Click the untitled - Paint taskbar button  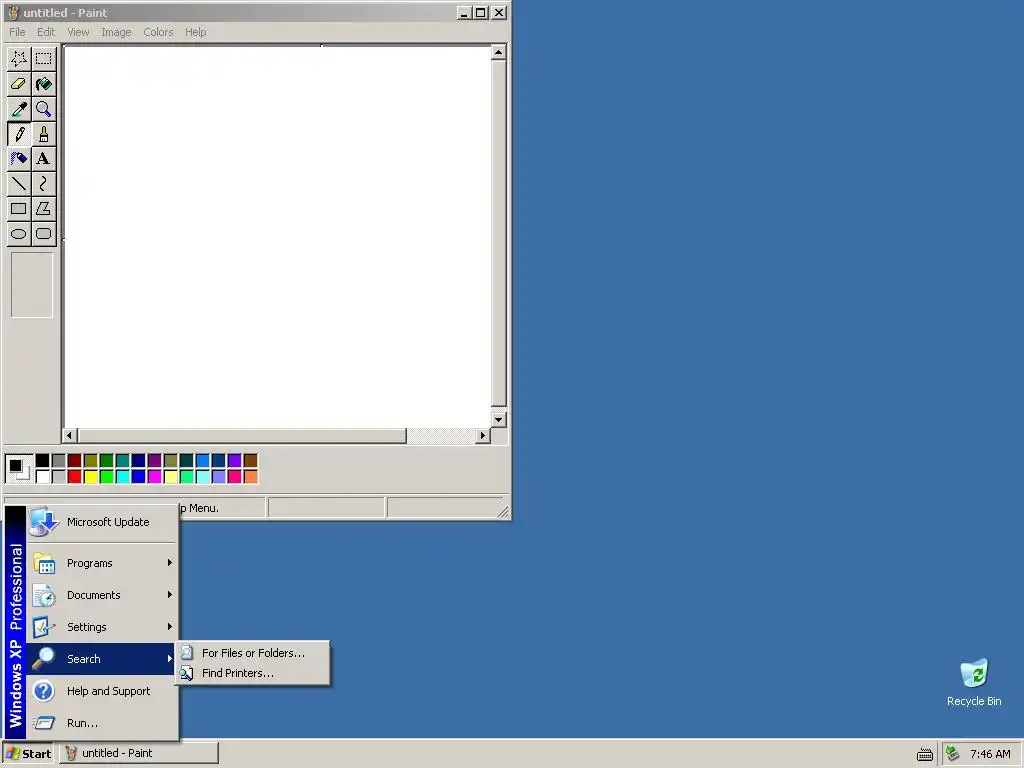click(x=139, y=754)
